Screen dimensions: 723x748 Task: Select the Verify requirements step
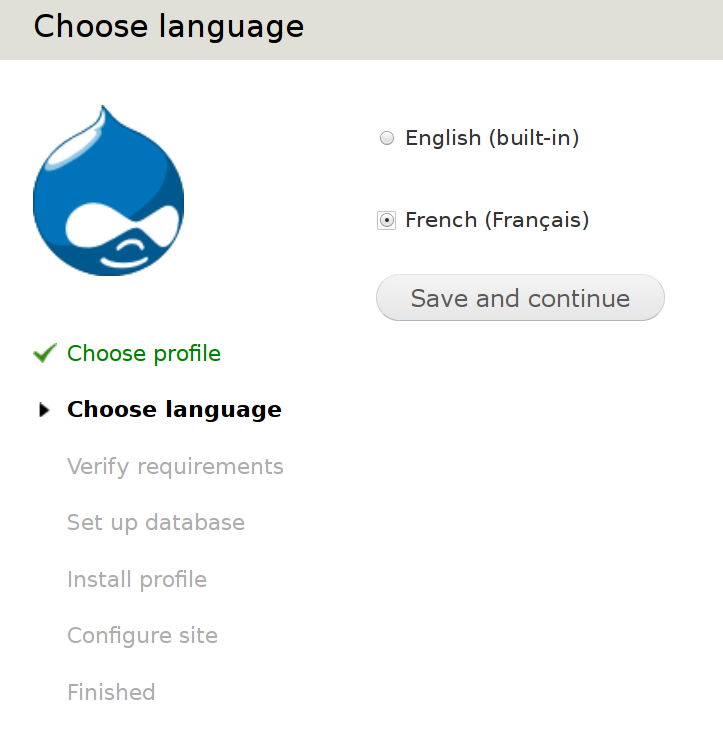[175, 466]
